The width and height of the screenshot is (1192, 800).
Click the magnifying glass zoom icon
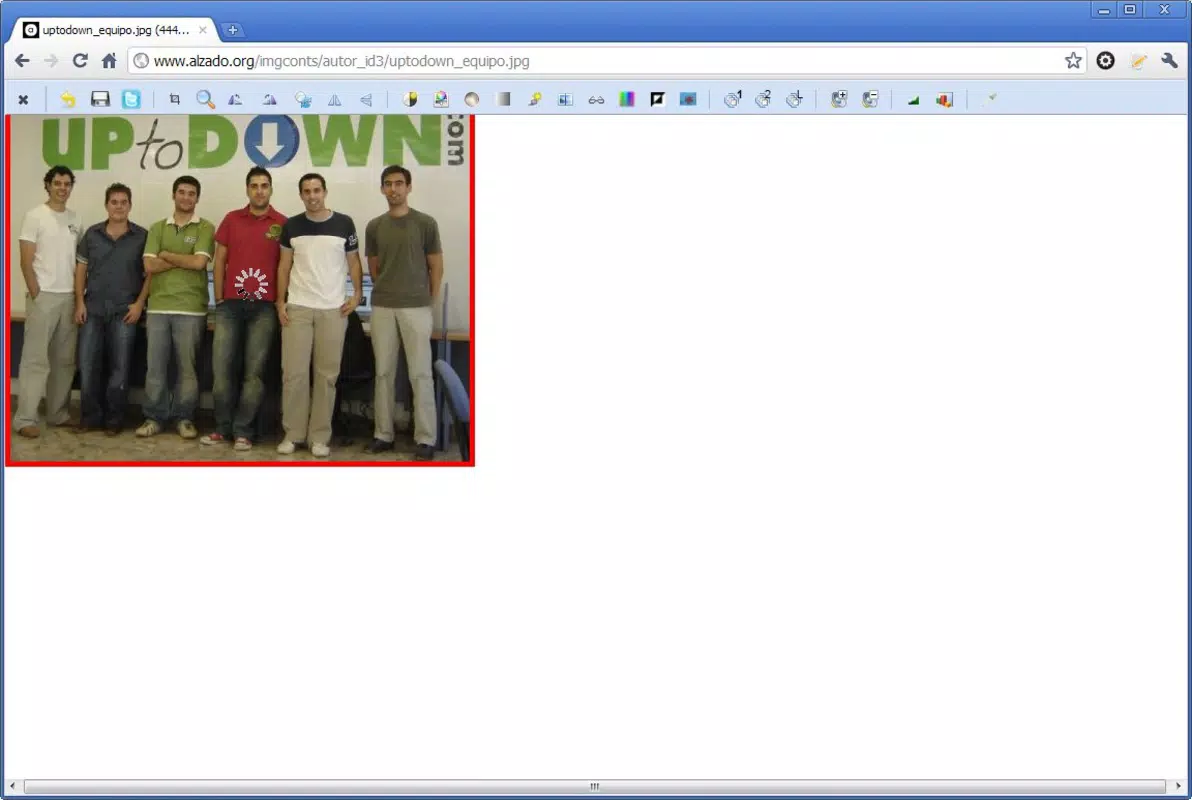205,99
